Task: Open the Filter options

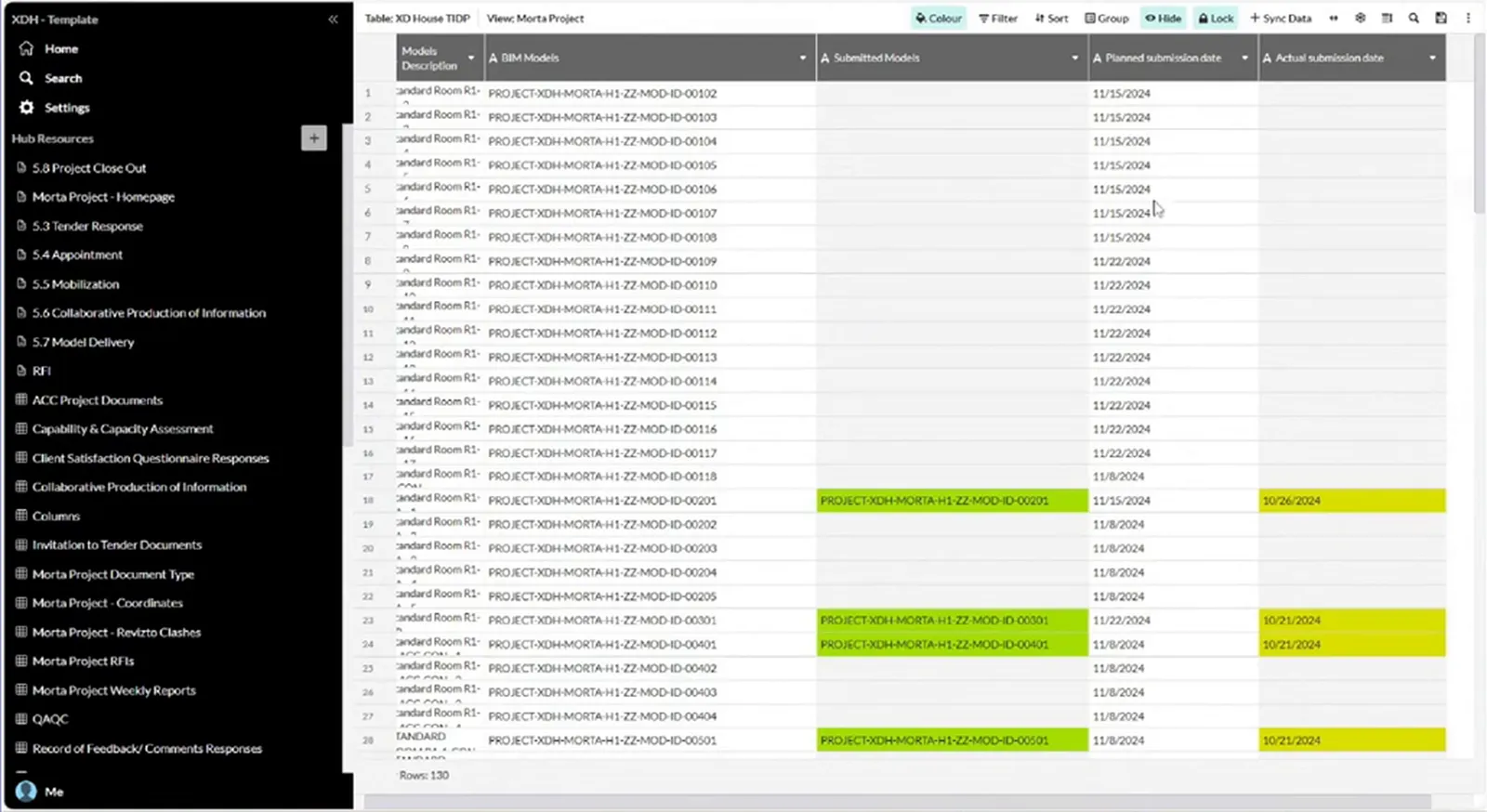Action: (x=998, y=18)
